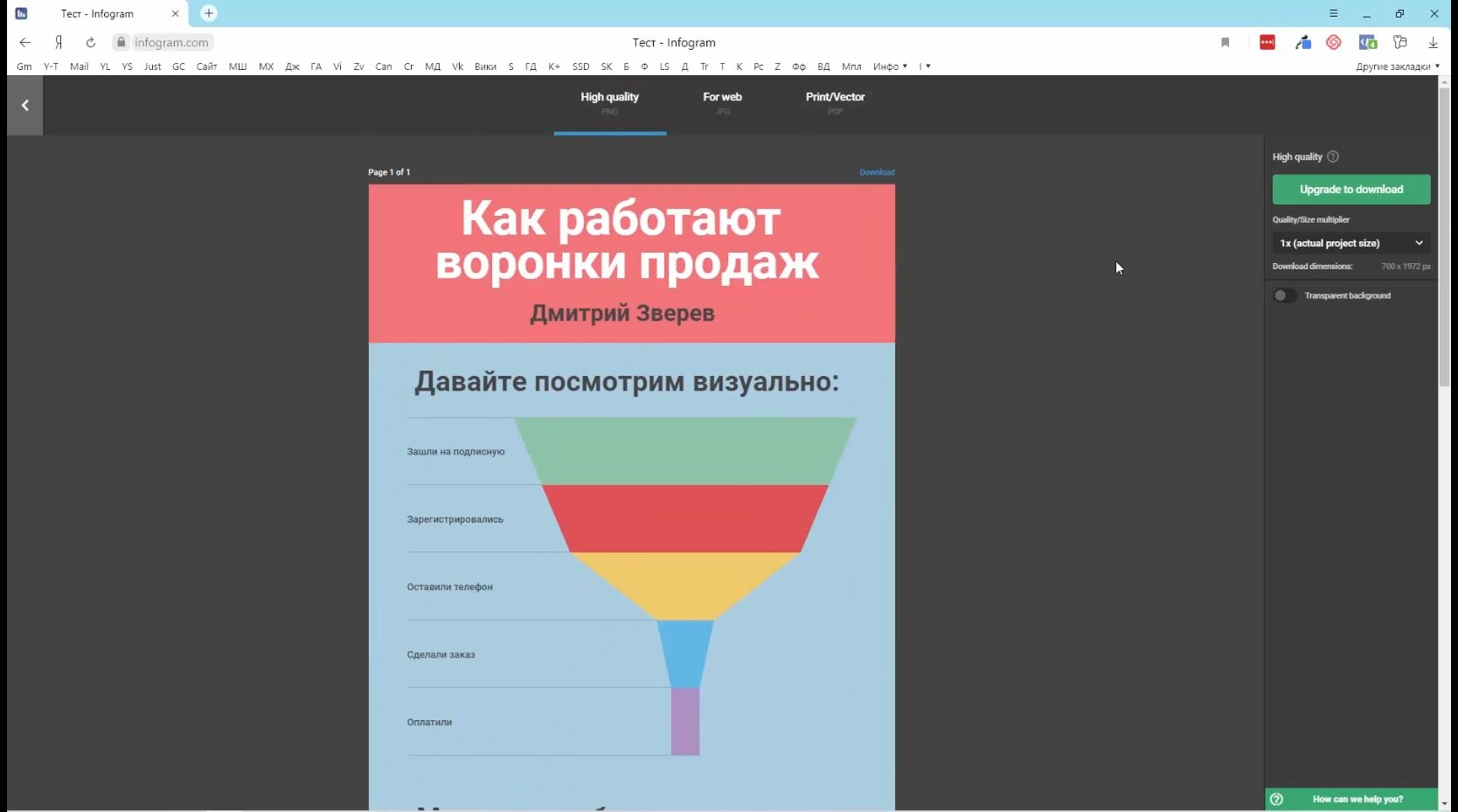Click the purple funnel segment Оплатили
The width and height of the screenshot is (1458, 812).
click(x=685, y=721)
